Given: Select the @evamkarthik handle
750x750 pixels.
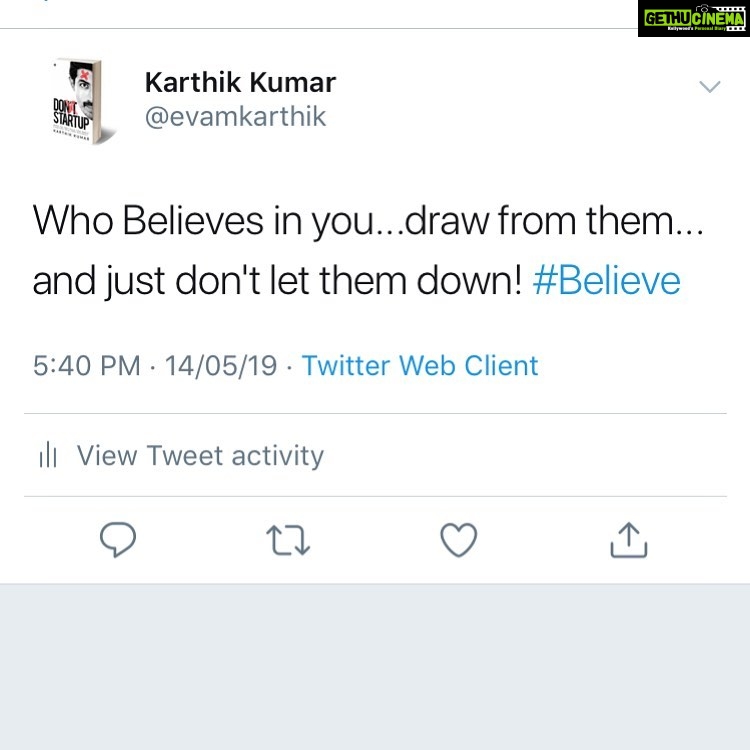Looking at the screenshot, I should (235, 117).
